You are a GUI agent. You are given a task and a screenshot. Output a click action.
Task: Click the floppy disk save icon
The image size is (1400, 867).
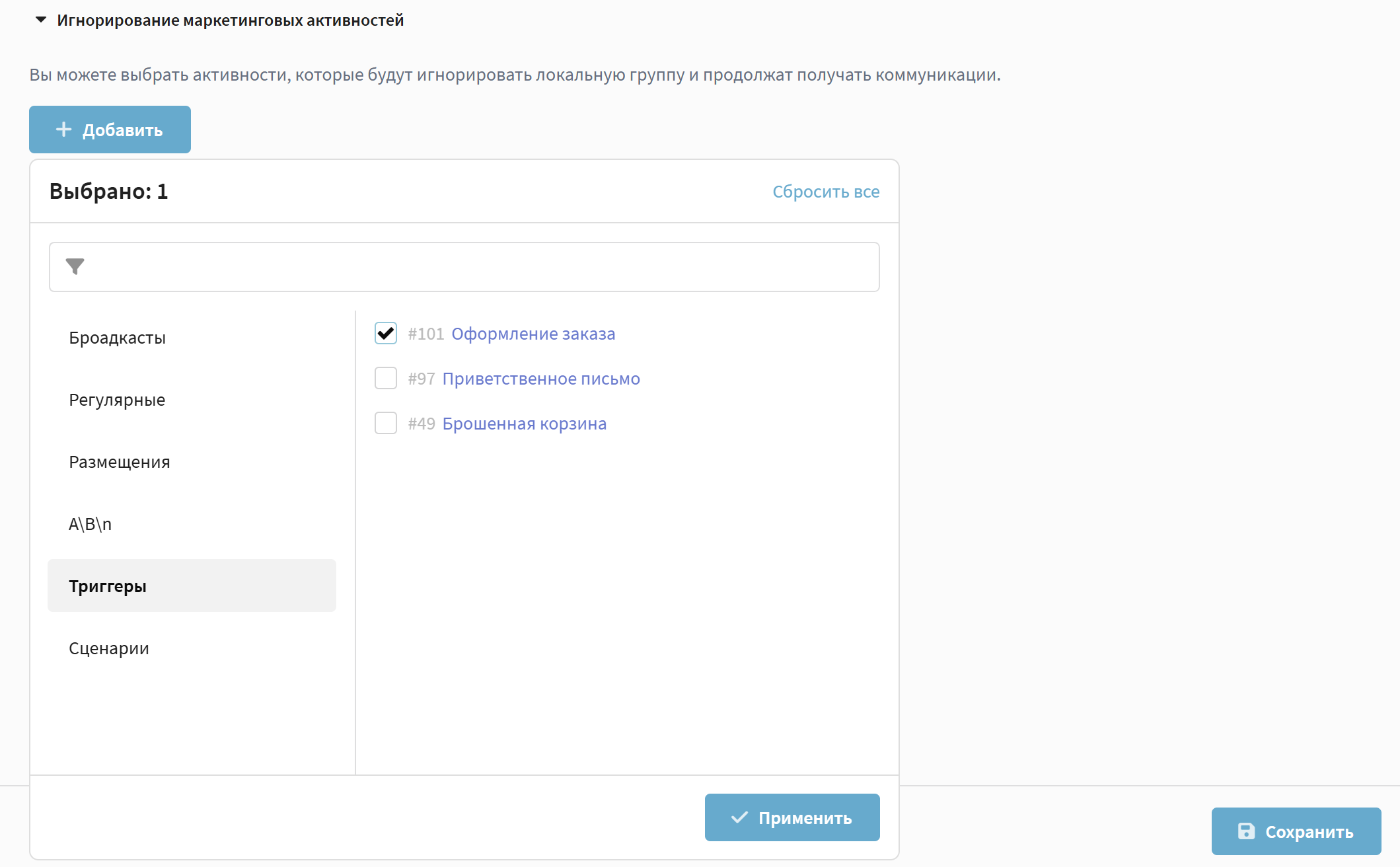(x=1246, y=831)
